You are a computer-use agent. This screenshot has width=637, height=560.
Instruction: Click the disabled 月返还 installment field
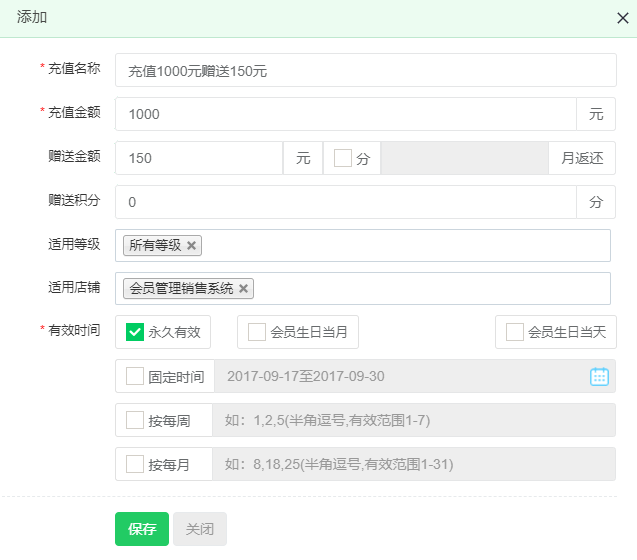(464, 158)
